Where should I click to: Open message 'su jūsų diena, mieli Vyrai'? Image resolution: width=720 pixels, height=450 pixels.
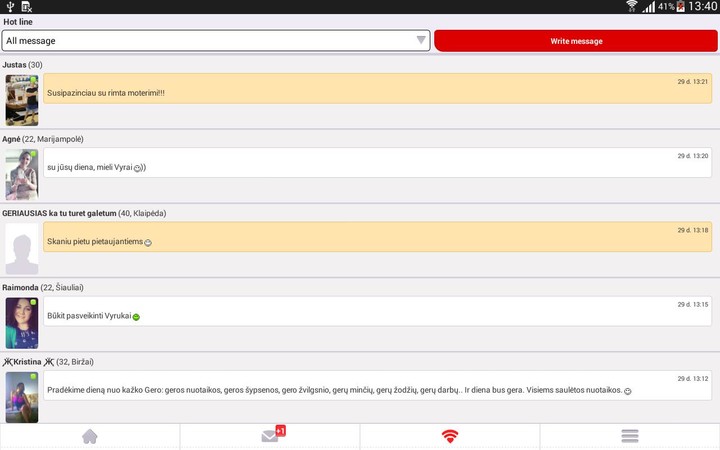point(377,163)
